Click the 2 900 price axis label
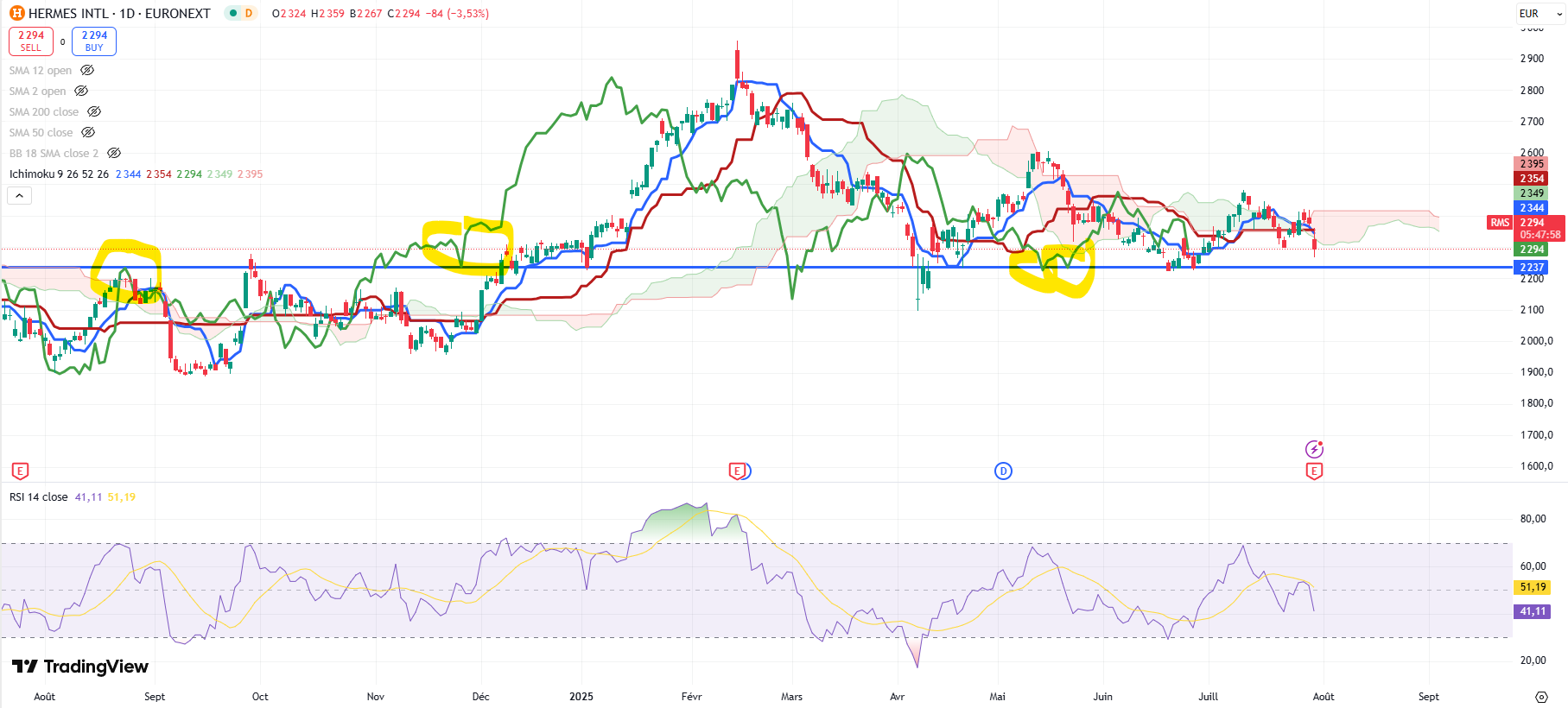The height and width of the screenshot is (708, 1568). pyautogui.click(x=1532, y=59)
